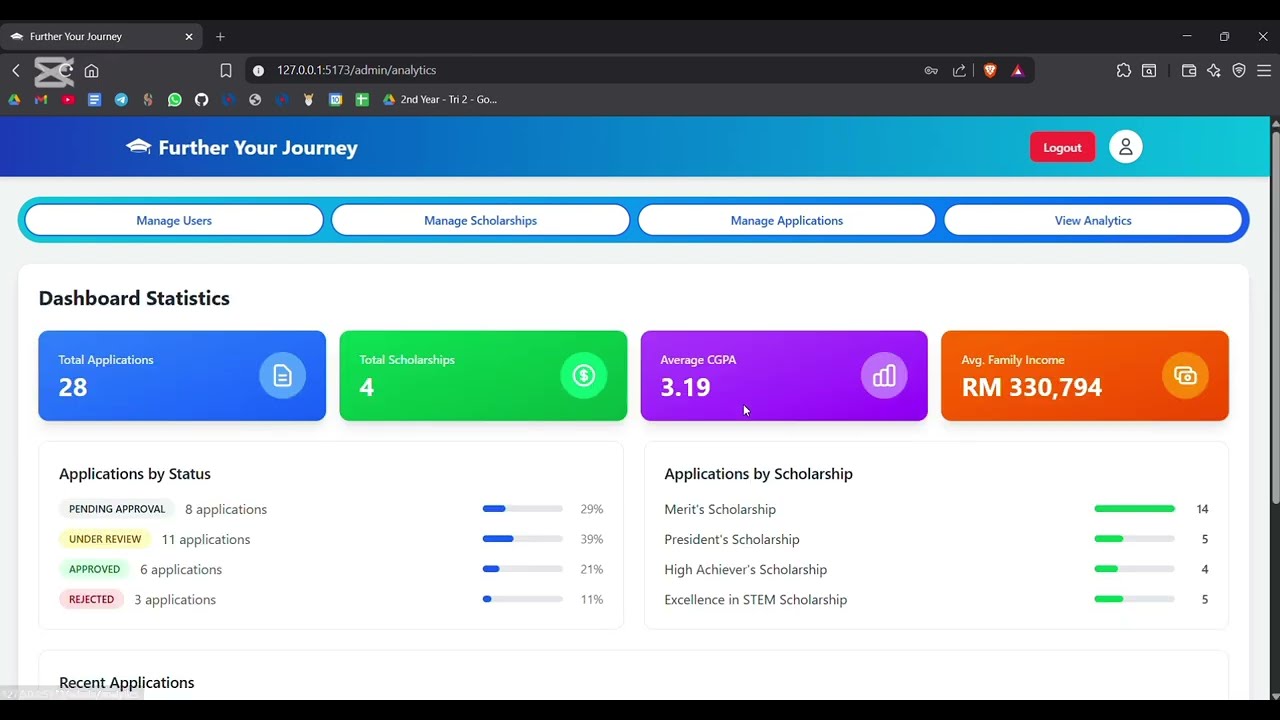Click the Dashboard Statistics heading
Image resolution: width=1280 pixels, height=720 pixels.
coord(134,298)
